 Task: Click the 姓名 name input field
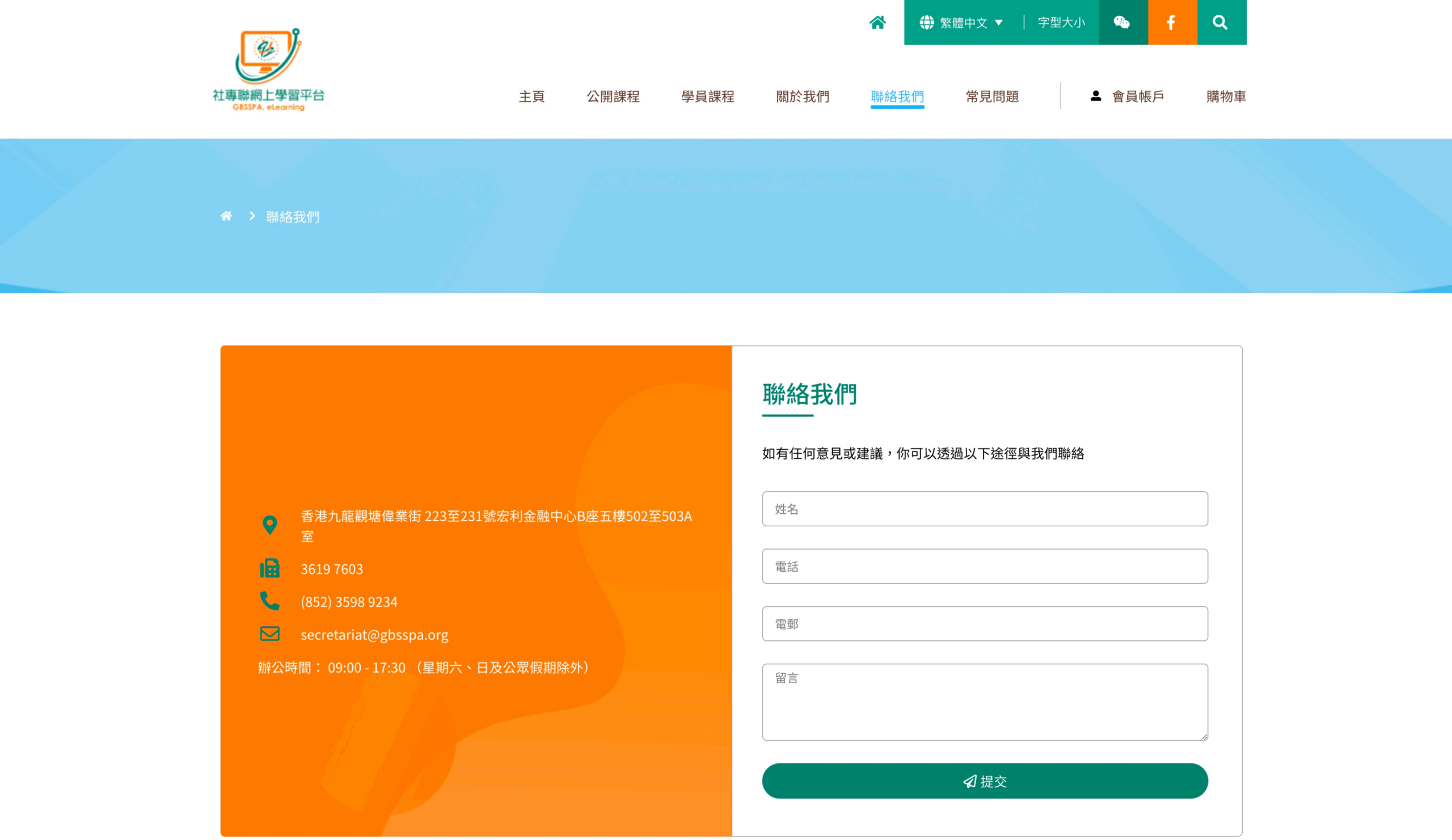(x=985, y=509)
